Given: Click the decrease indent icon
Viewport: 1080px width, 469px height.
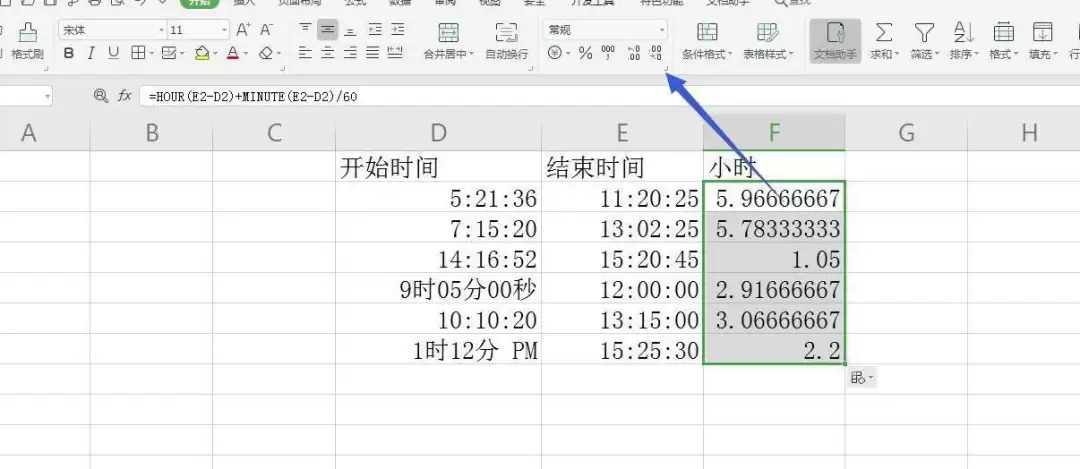Looking at the screenshot, I should click(x=375, y=30).
